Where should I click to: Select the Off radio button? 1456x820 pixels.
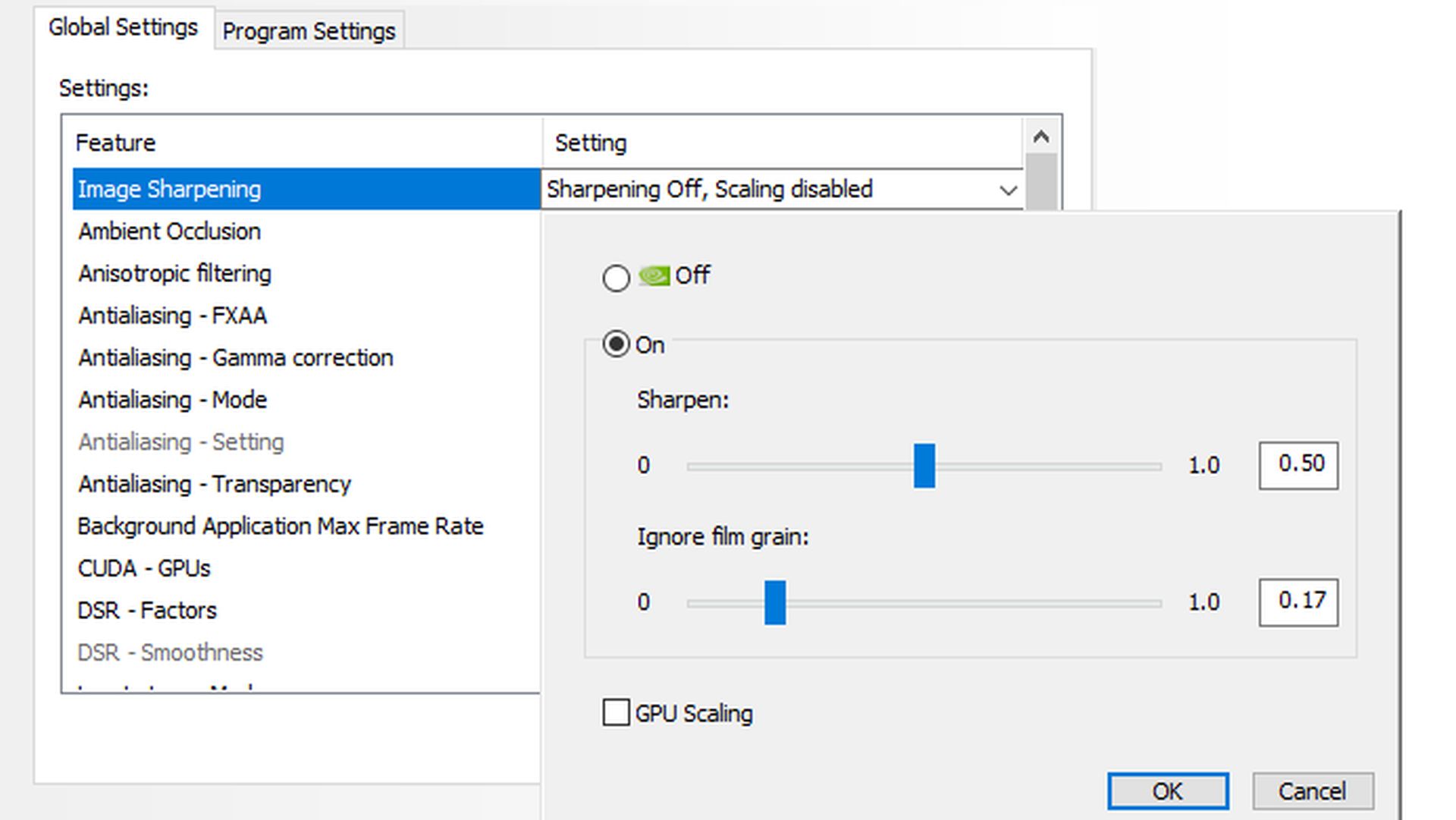point(616,278)
